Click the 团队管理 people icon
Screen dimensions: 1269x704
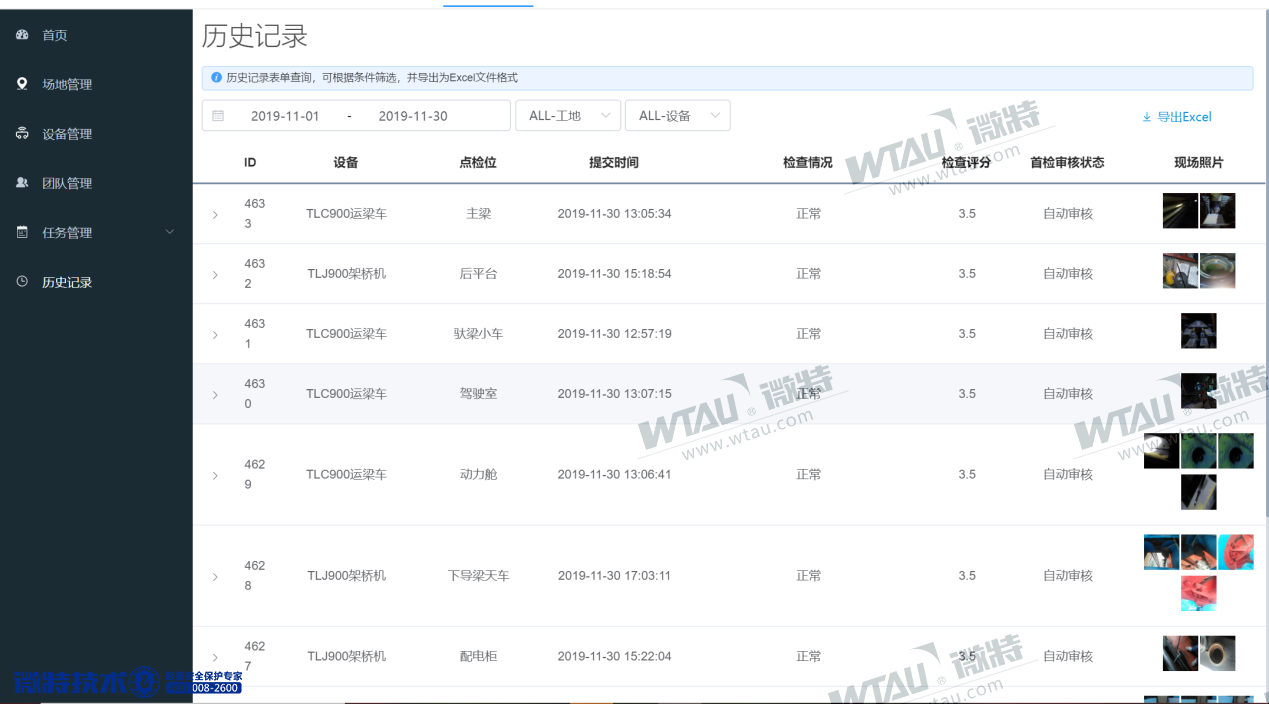(x=22, y=183)
